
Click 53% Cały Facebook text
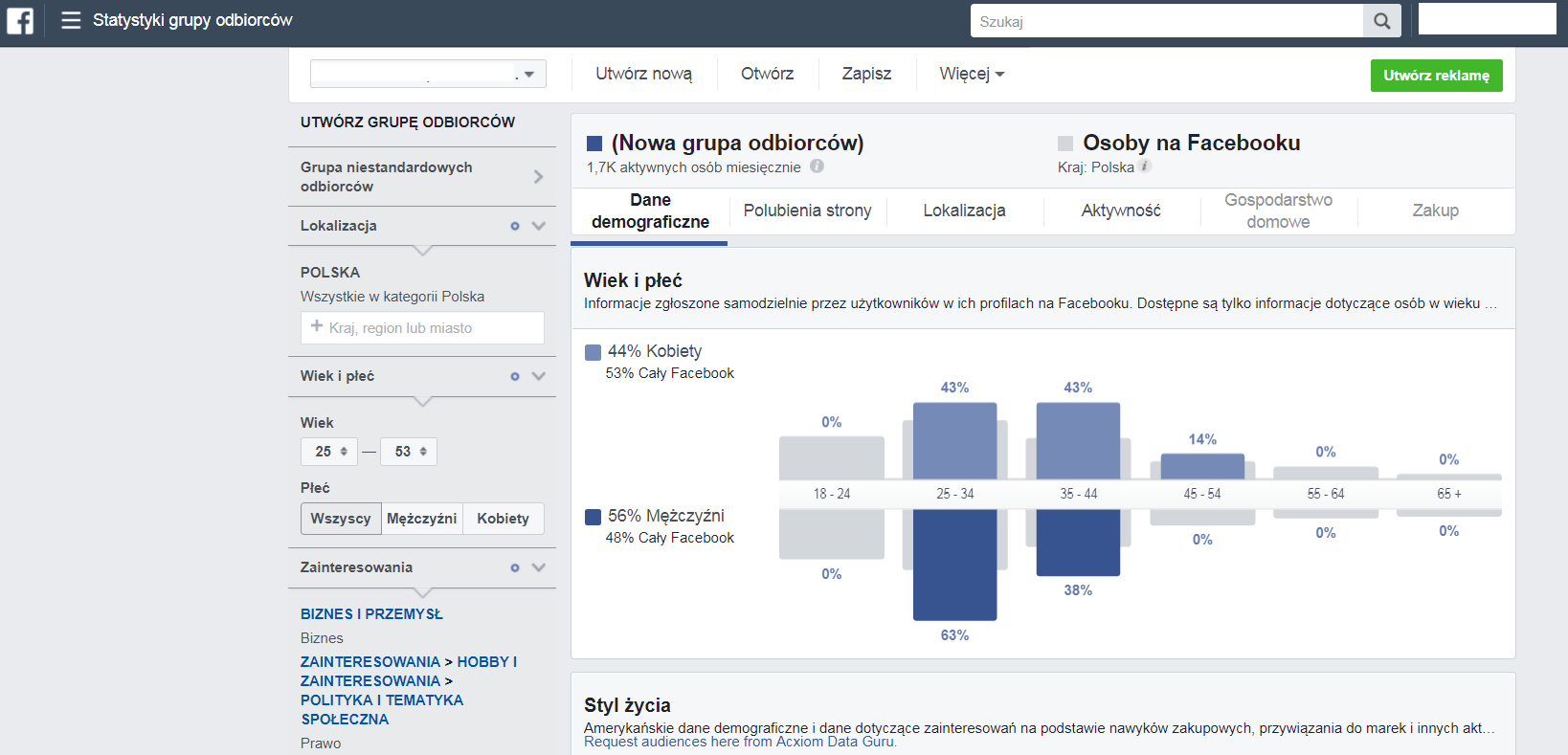tap(670, 373)
